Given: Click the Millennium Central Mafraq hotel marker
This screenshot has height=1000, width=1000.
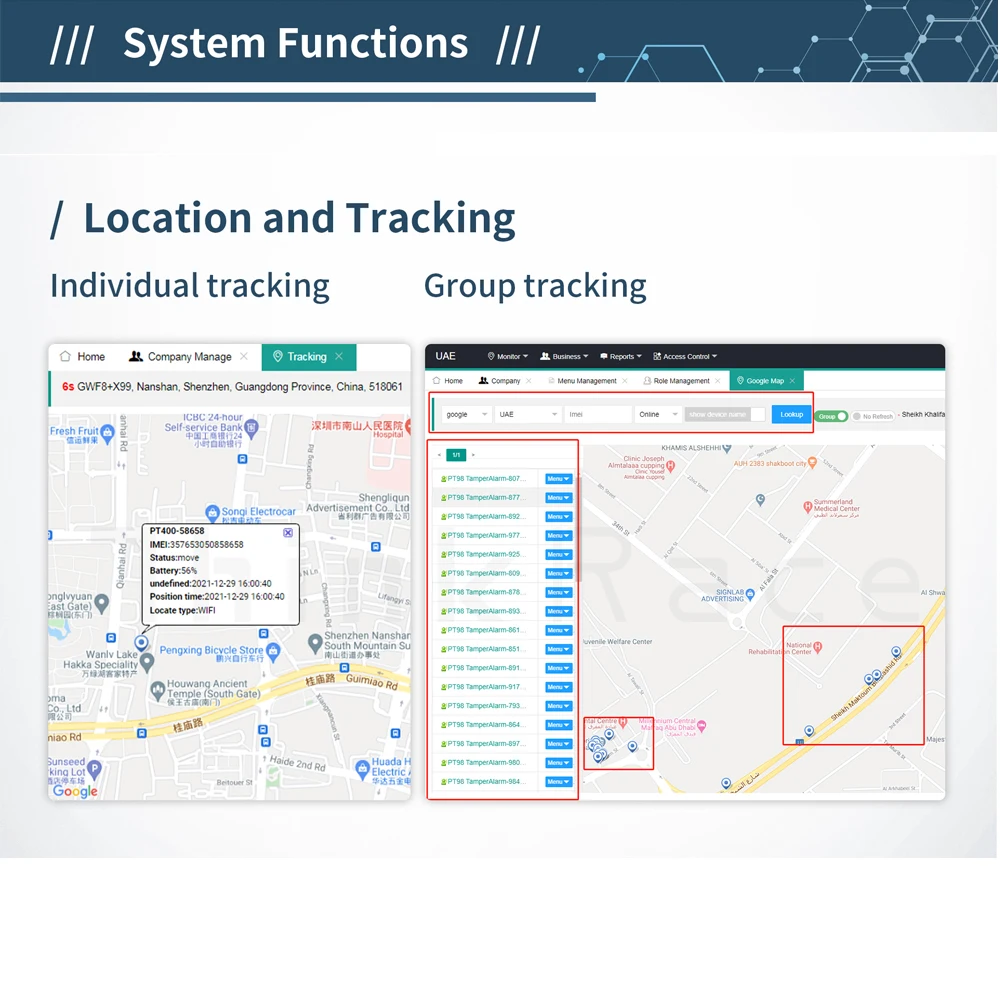Looking at the screenshot, I should (702, 726).
